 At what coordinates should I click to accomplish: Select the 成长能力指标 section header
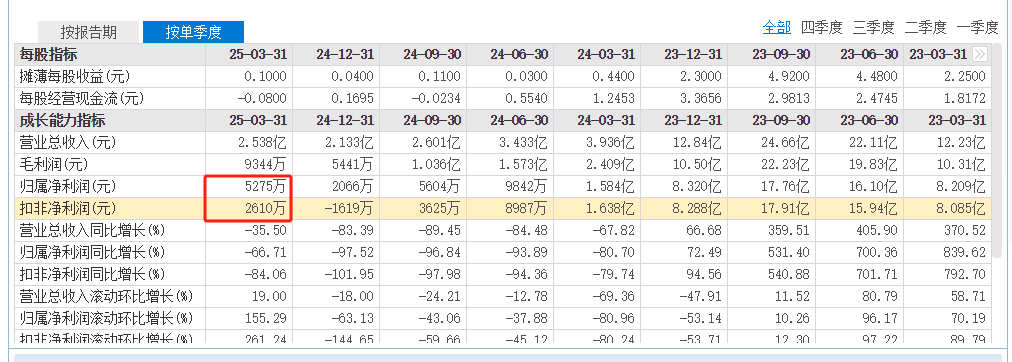tap(63, 121)
